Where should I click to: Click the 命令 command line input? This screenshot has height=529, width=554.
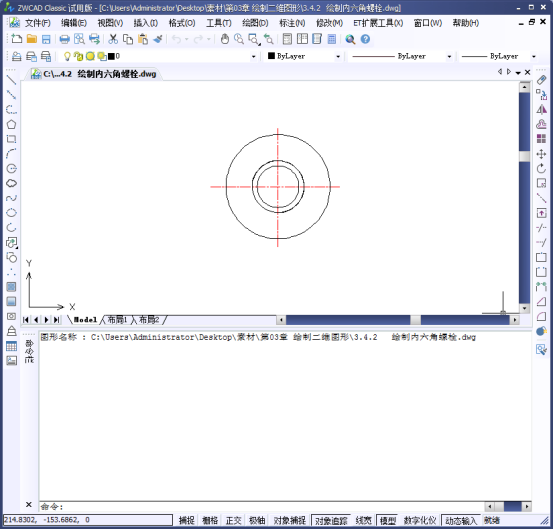(261, 507)
